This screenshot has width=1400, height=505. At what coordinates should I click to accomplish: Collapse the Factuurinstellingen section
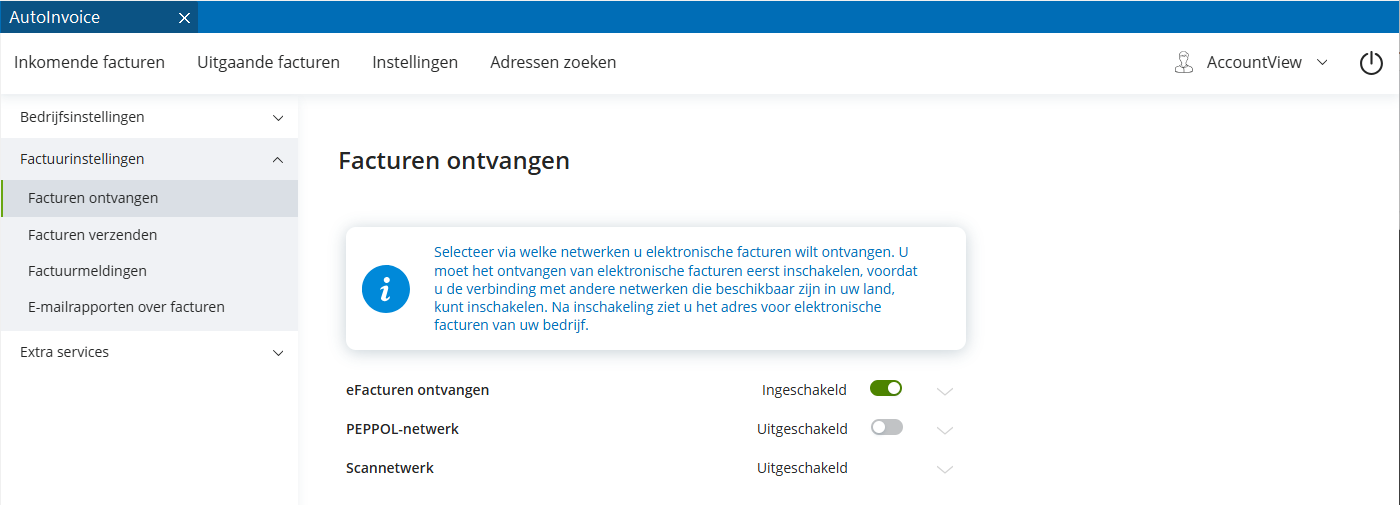click(278, 160)
